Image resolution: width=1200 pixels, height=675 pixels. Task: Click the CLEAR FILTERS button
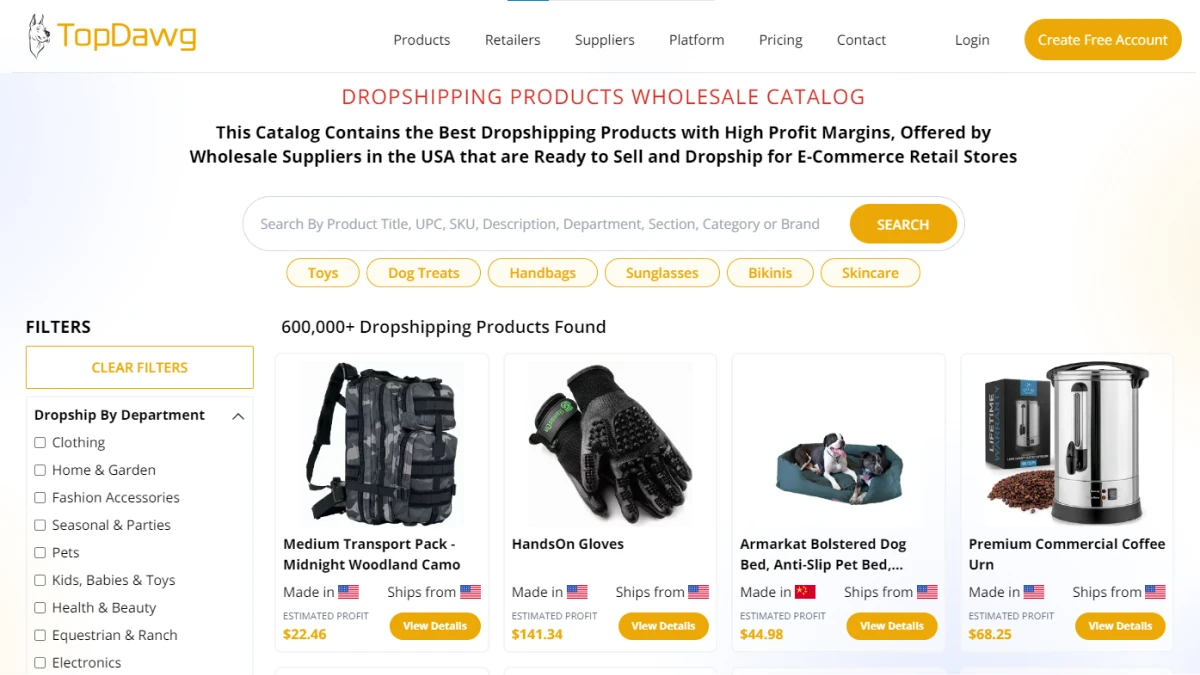point(140,367)
